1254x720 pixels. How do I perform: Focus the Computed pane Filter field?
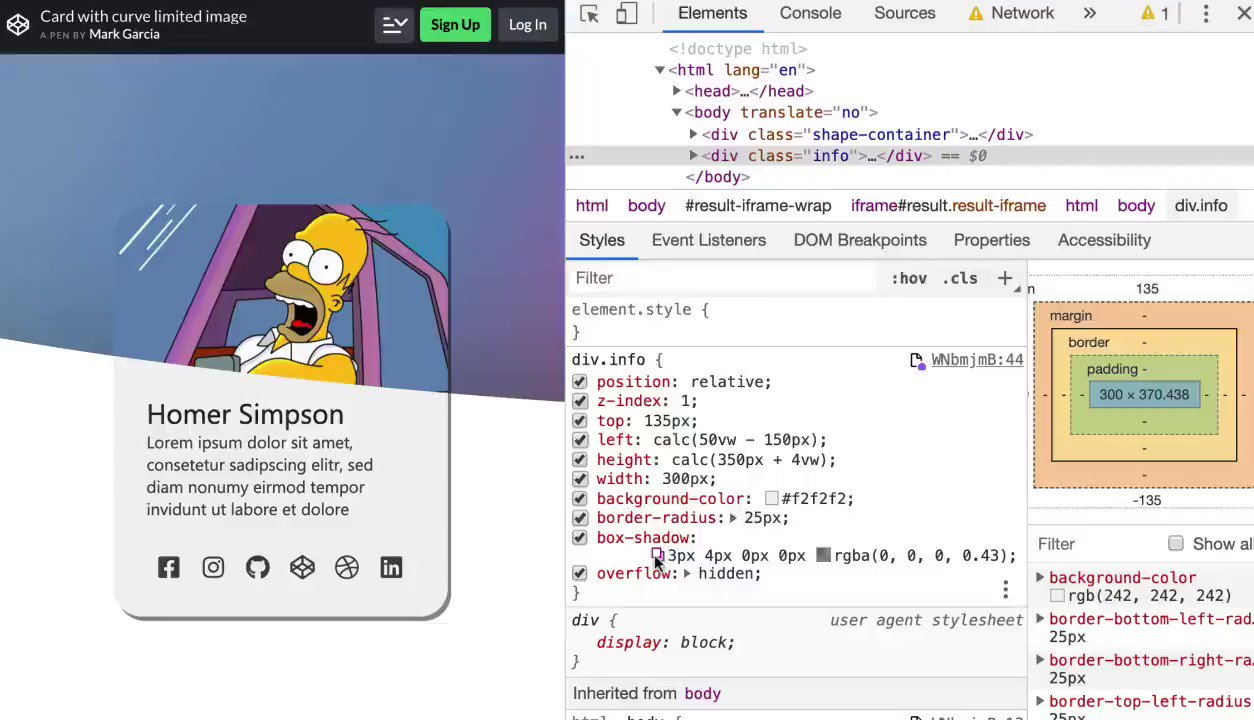pyautogui.click(x=1095, y=544)
